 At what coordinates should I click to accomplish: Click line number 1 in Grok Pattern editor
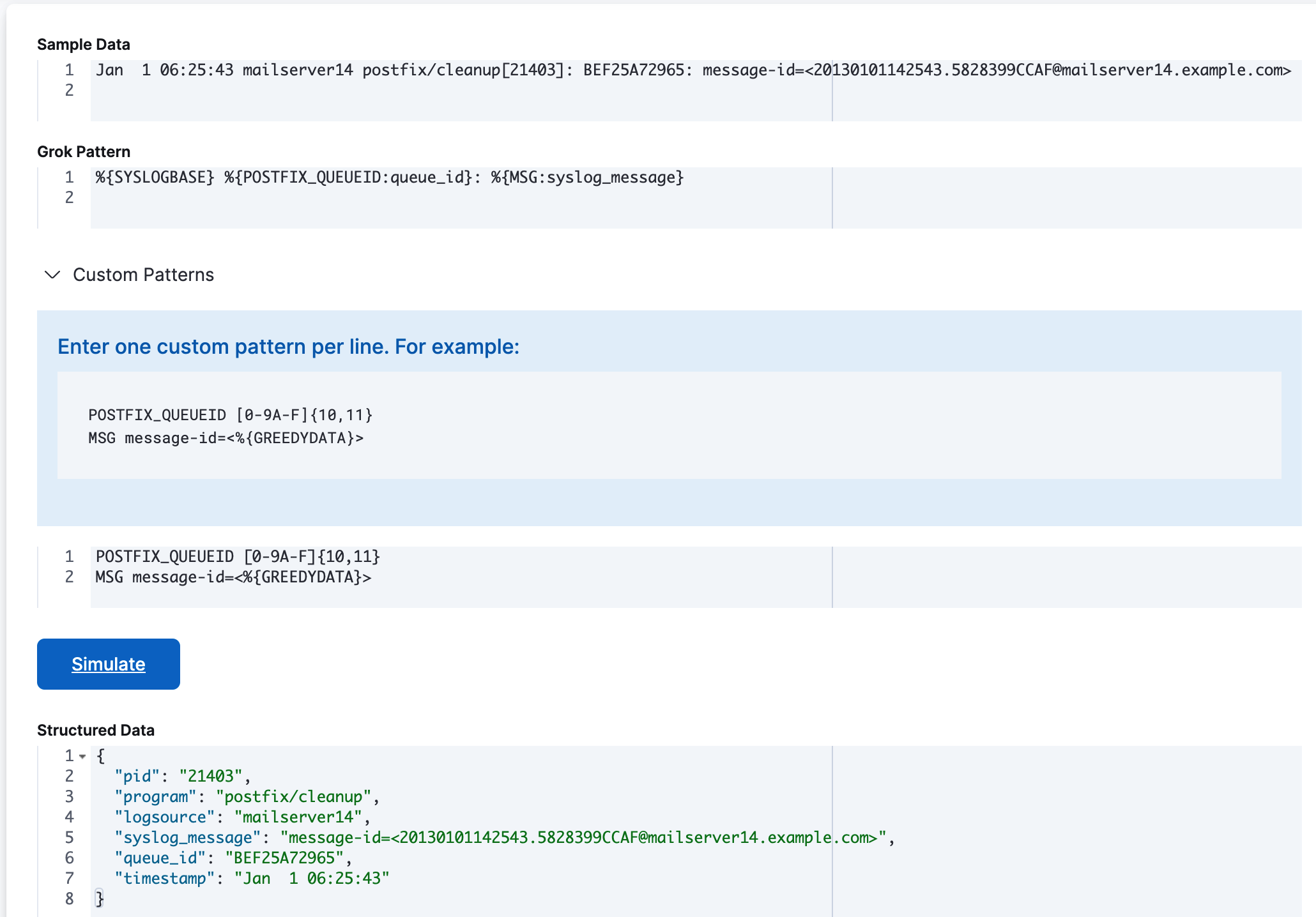pos(69,178)
